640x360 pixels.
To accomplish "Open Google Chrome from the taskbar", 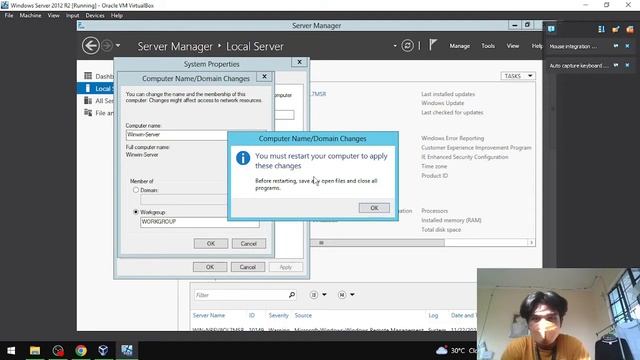I will (81, 350).
